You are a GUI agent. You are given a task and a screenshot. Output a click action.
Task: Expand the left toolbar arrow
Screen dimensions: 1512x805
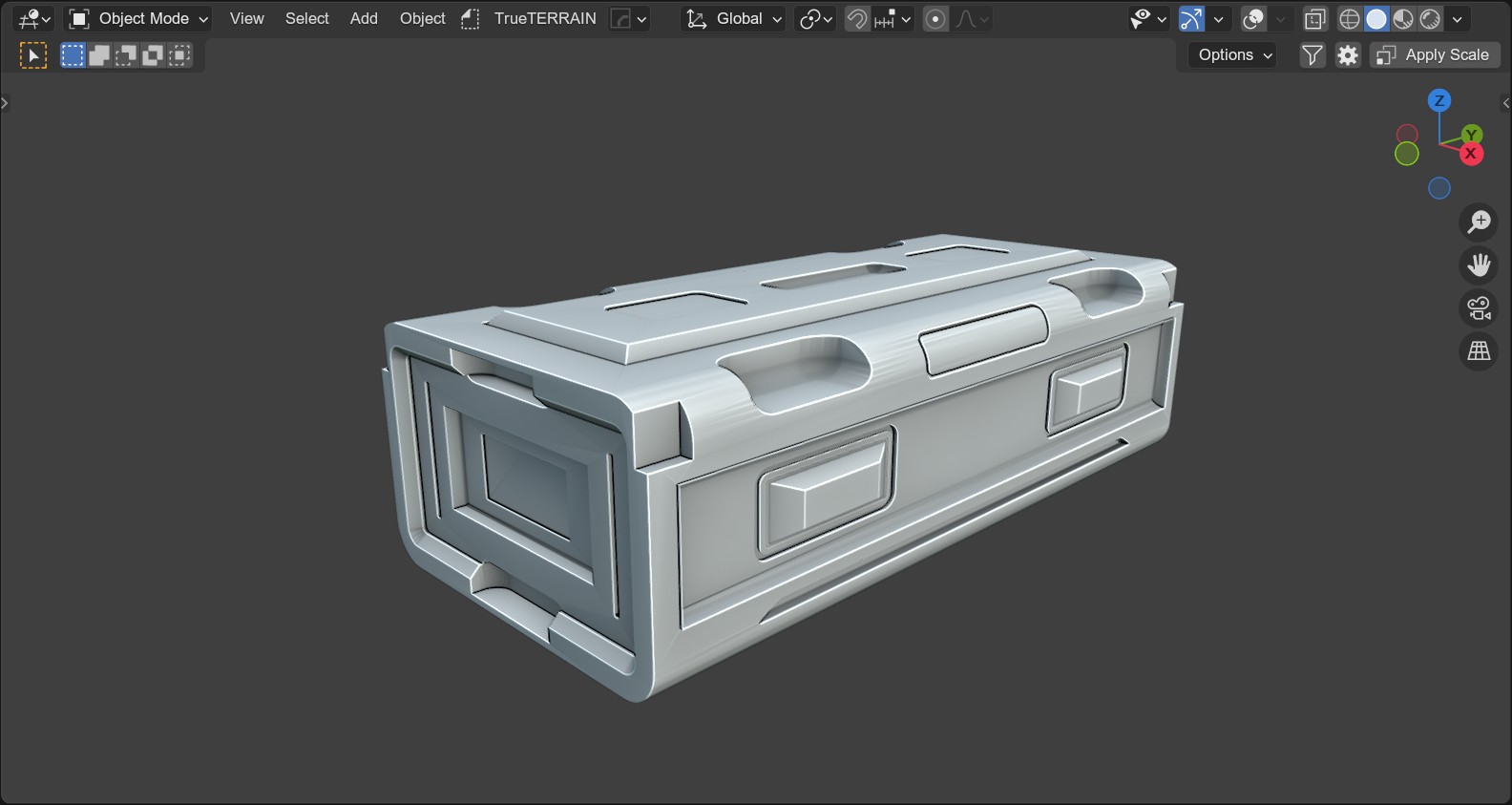click(x=5, y=103)
